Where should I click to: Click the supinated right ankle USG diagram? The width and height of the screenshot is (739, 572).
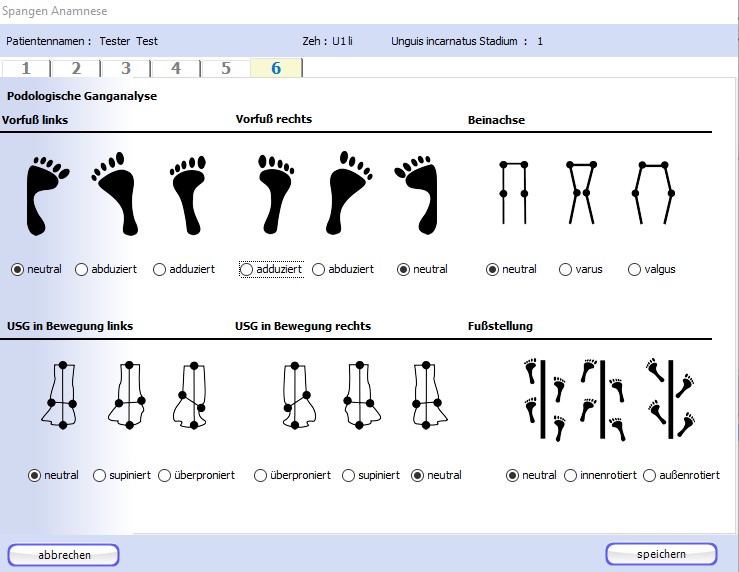(x=361, y=395)
